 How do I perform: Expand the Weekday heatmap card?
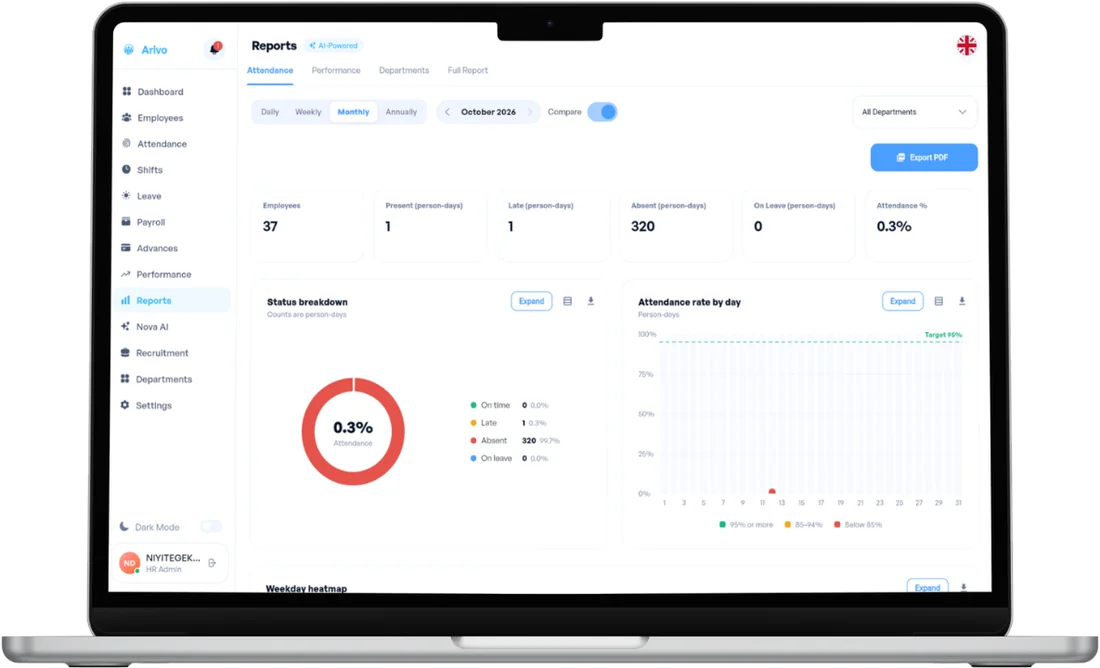[927, 587]
